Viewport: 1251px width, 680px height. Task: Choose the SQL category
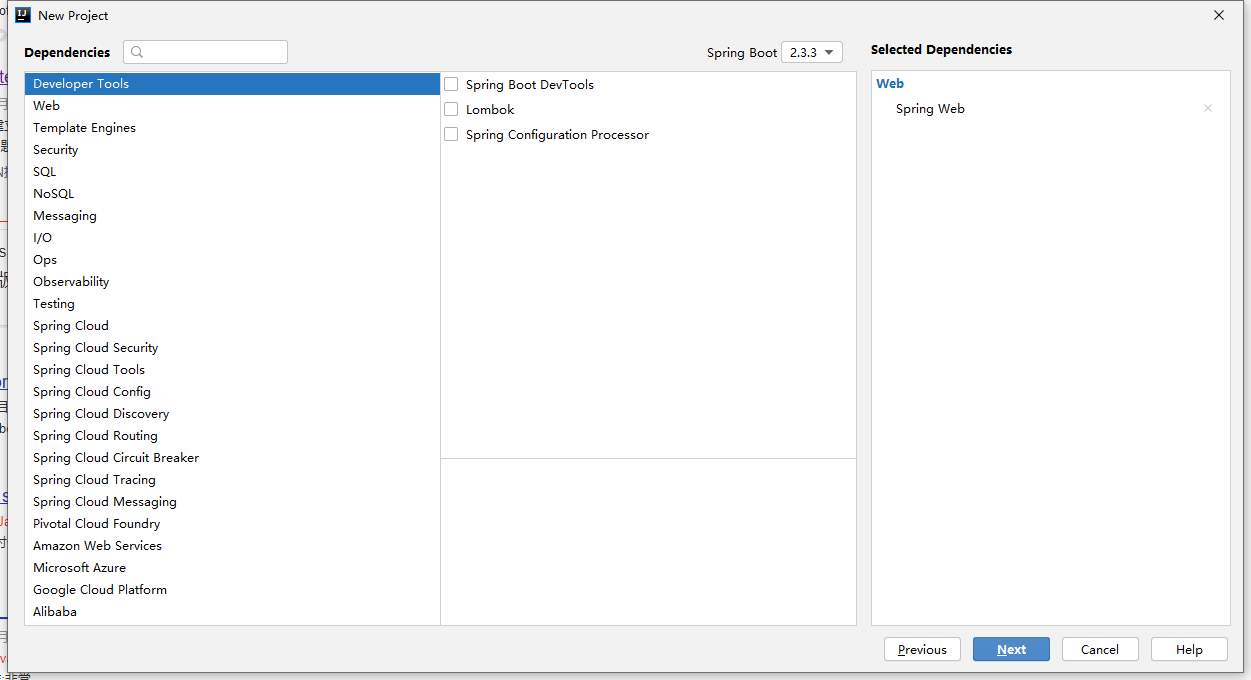[44, 172]
